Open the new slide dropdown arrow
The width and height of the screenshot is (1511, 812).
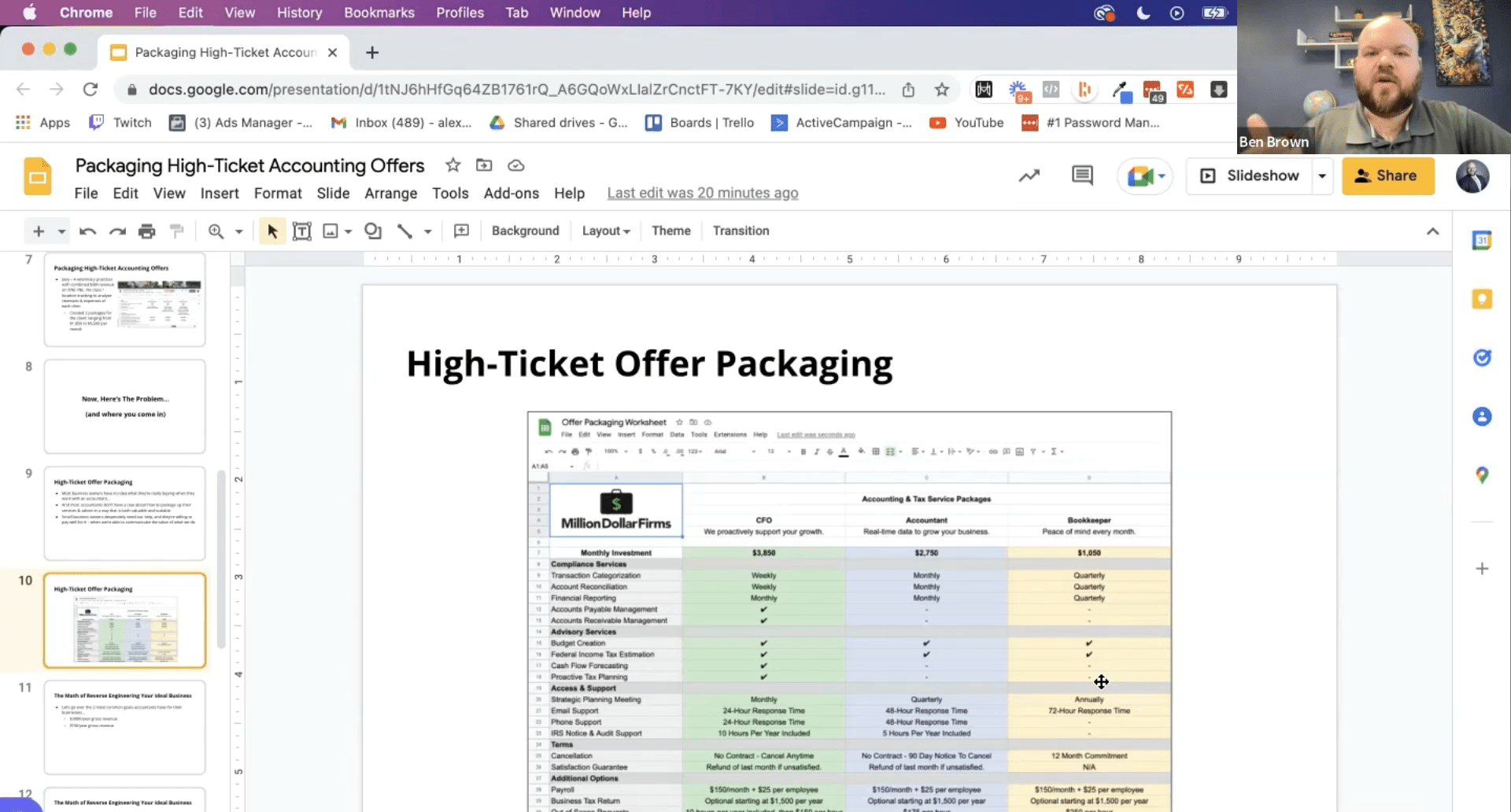[60, 231]
